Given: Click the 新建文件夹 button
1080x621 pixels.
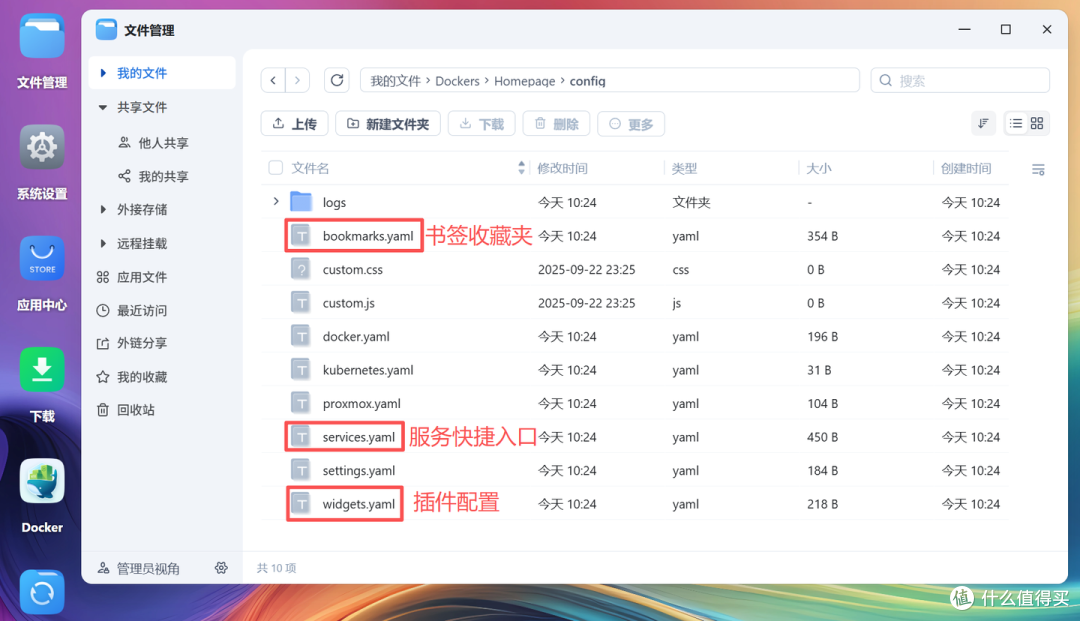Looking at the screenshot, I should [x=388, y=124].
